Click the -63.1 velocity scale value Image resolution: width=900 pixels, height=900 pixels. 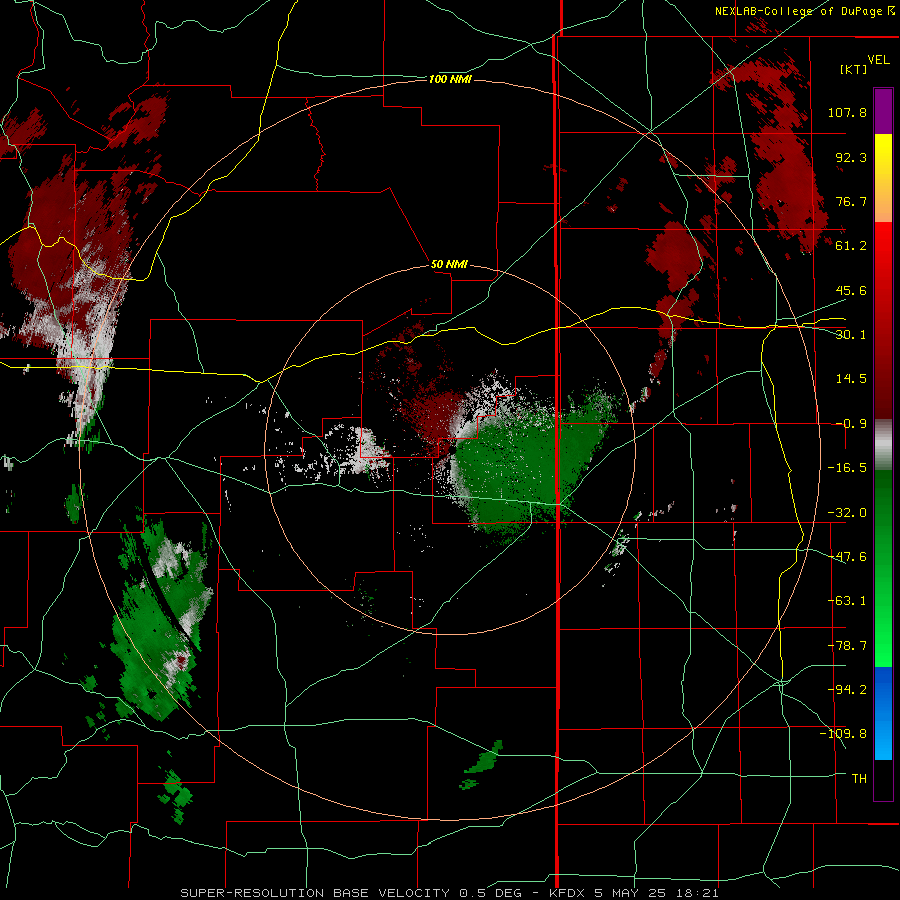click(x=847, y=601)
